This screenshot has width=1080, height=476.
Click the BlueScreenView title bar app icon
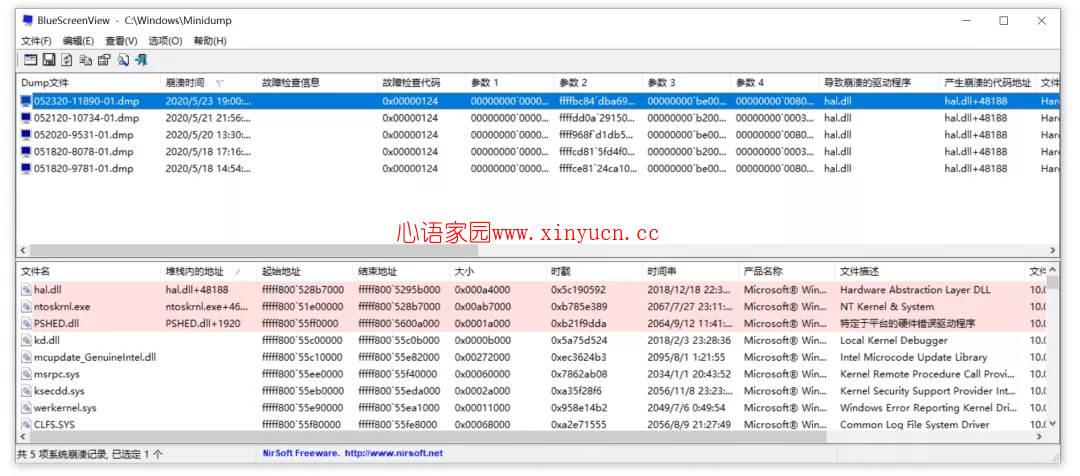coord(26,21)
